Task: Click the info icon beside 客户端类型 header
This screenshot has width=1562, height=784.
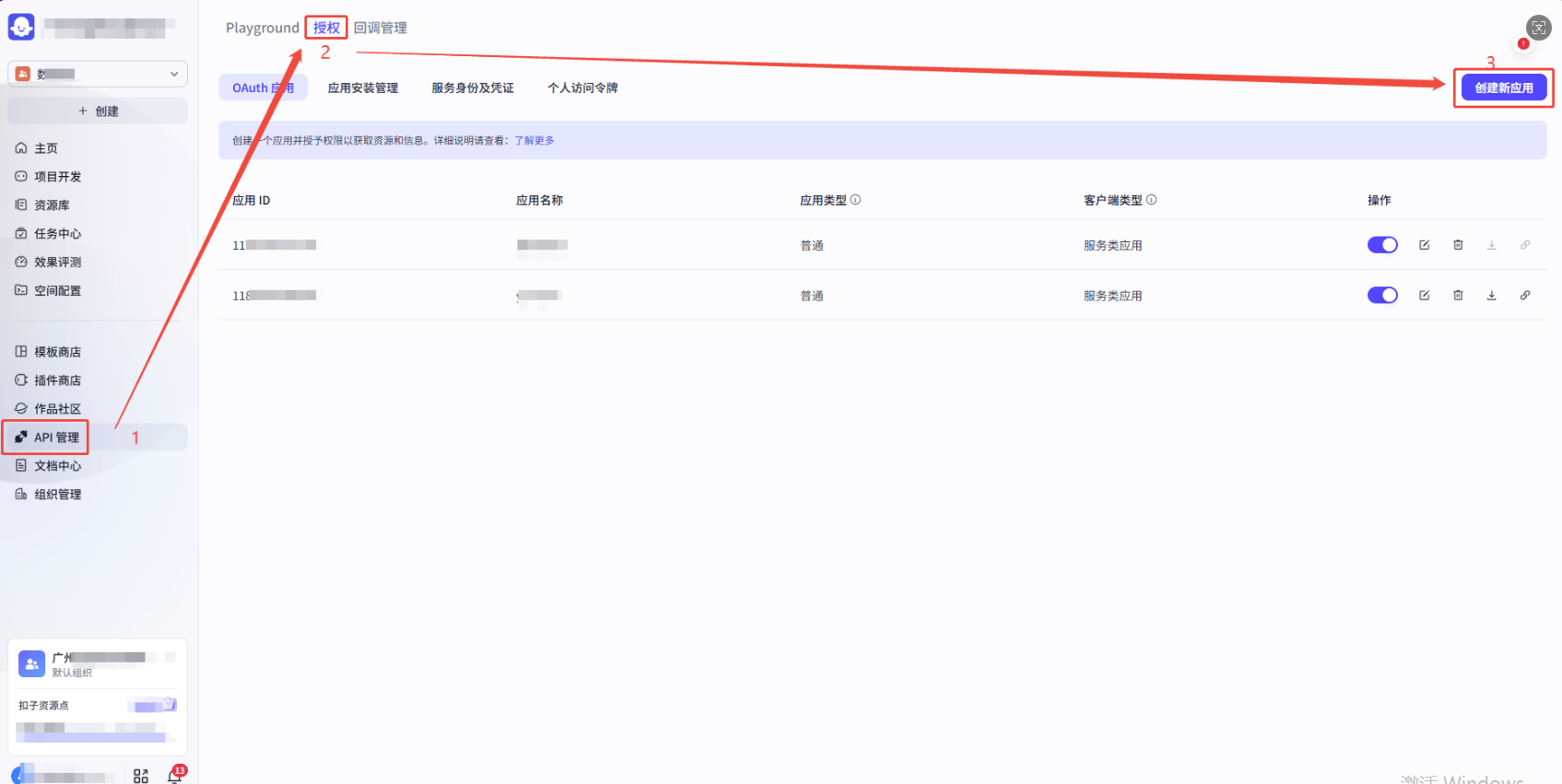Action: point(1151,200)
